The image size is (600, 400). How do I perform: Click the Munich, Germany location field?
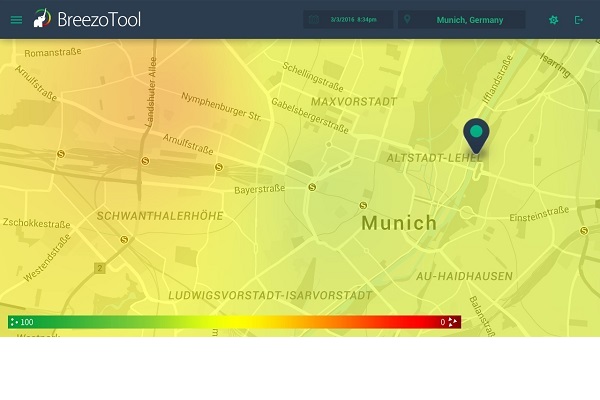(461, 20)
